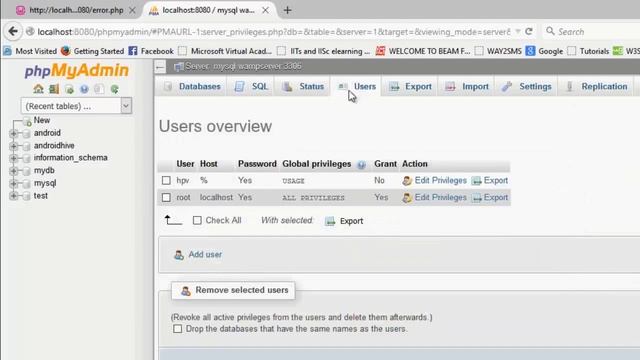
Task: Tick the checkbox for user hpv
Action: (166, 180)
